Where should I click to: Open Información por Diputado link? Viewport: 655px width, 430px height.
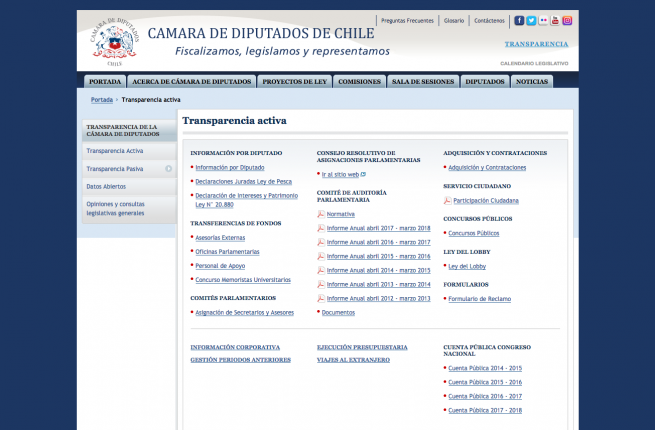click(229, 167)
